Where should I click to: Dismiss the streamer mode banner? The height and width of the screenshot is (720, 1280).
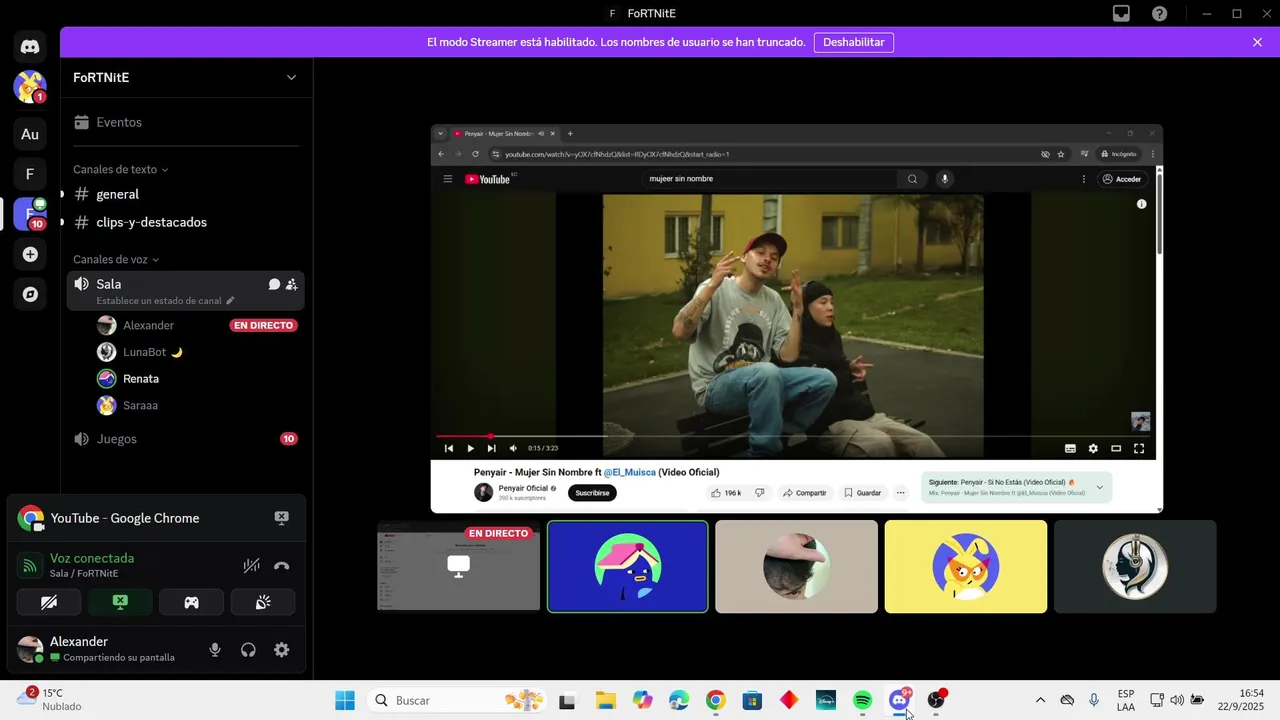[1257, 42]
